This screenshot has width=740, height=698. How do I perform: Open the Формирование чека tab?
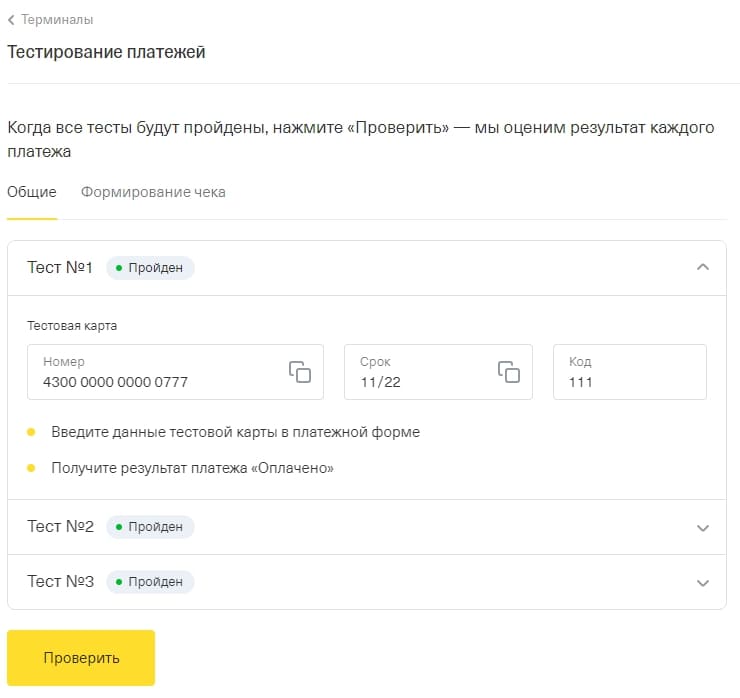coord(153,192)
